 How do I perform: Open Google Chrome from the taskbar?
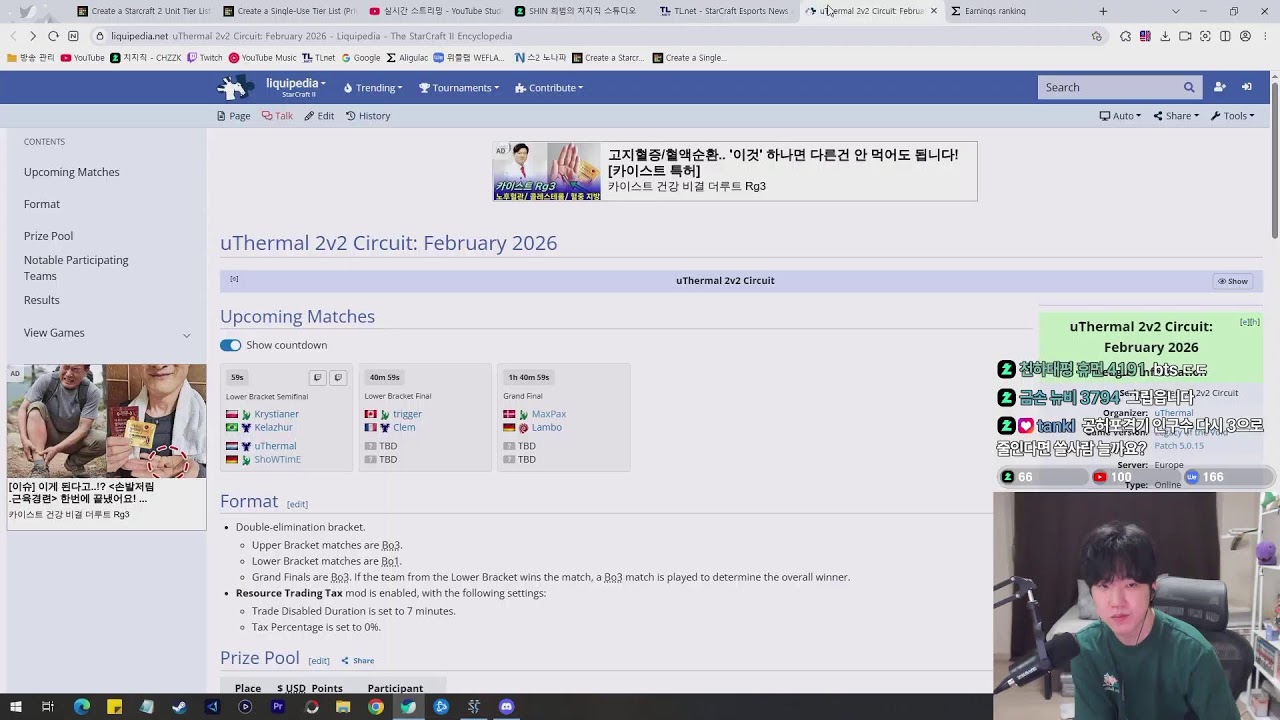tap(375, 706)
